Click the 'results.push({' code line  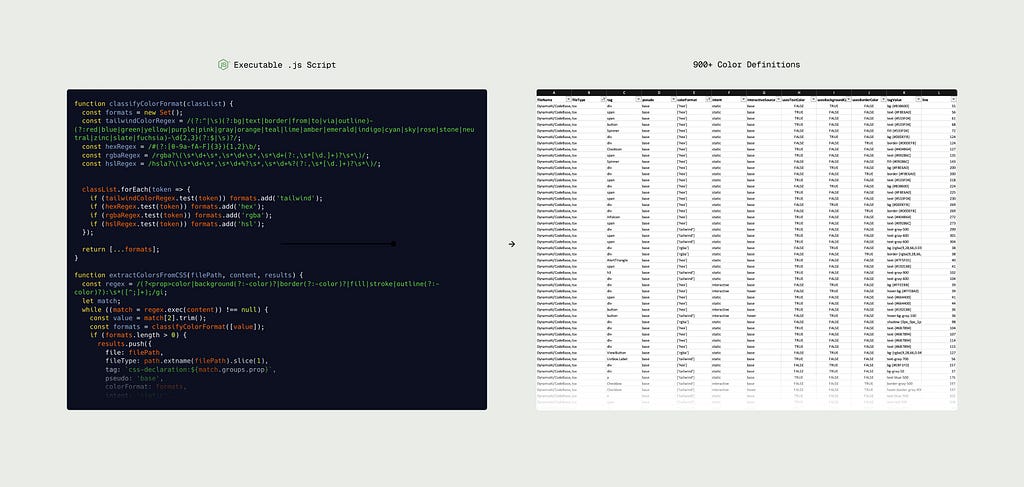click(125, 343)
